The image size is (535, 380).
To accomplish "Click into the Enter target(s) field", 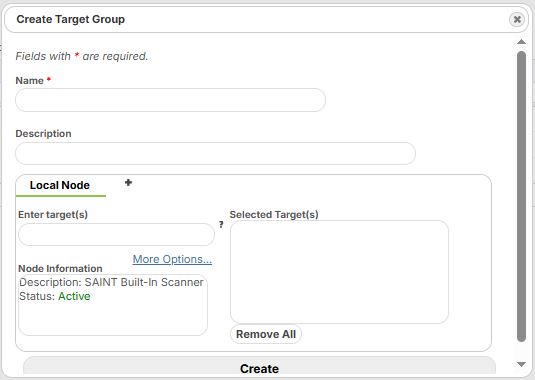I will pos(116,235).
